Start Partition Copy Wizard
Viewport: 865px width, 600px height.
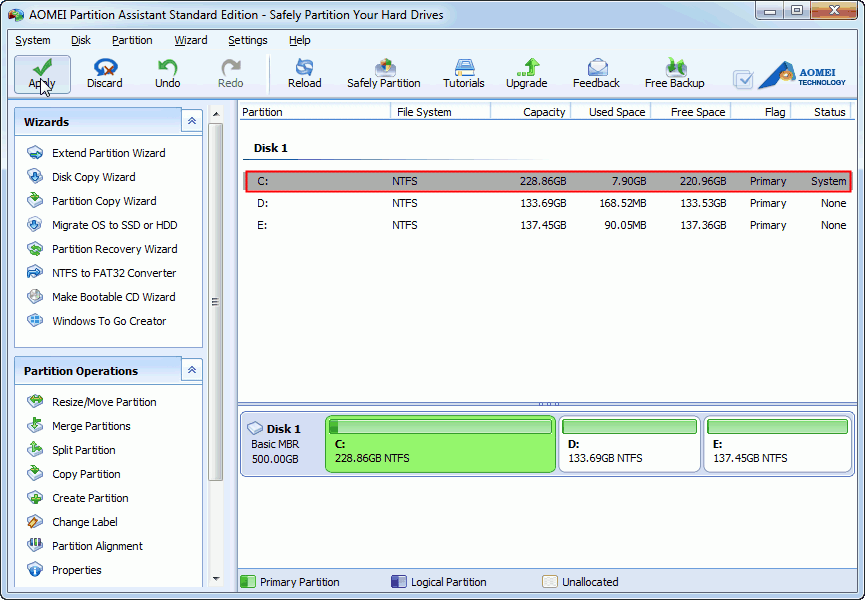click(92, 201)
